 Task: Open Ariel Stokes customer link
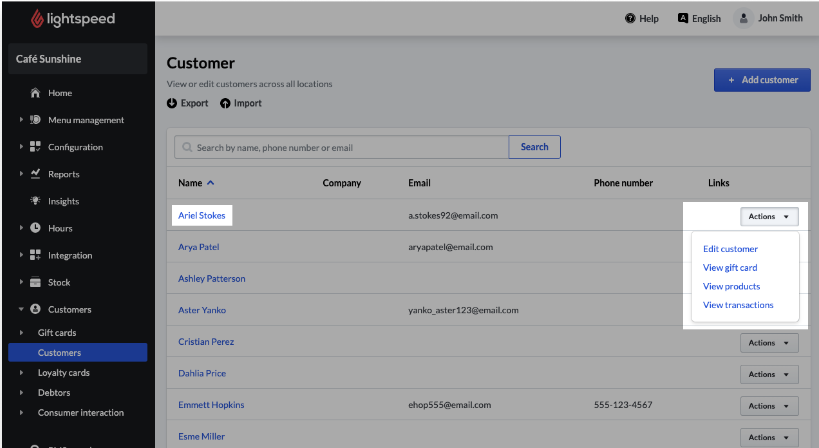[202, 215]
